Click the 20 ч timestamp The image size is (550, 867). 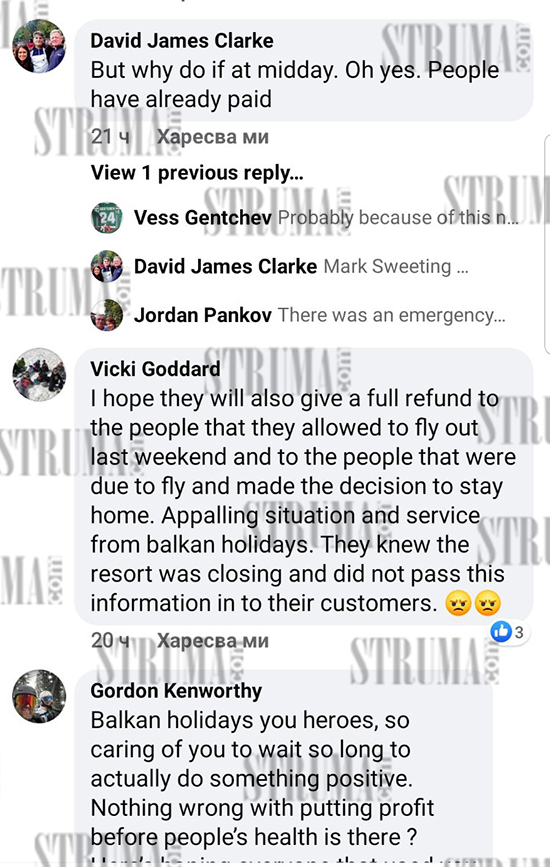pyautogui.click(x=111, y=640)
